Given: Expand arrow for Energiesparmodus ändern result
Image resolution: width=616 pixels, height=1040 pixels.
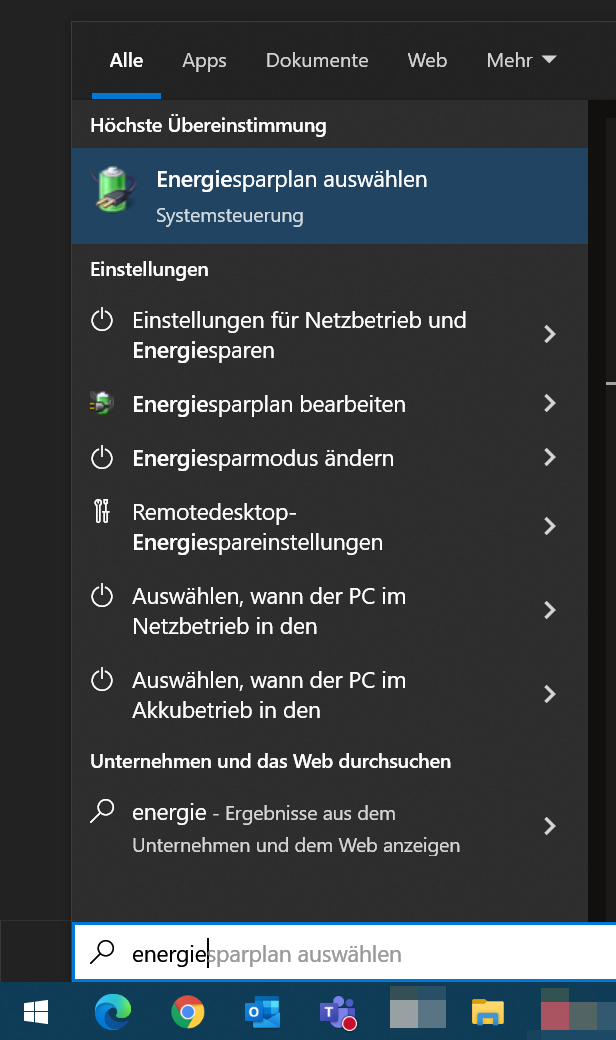Looking at the screenshot, I should tap(549, 458).
